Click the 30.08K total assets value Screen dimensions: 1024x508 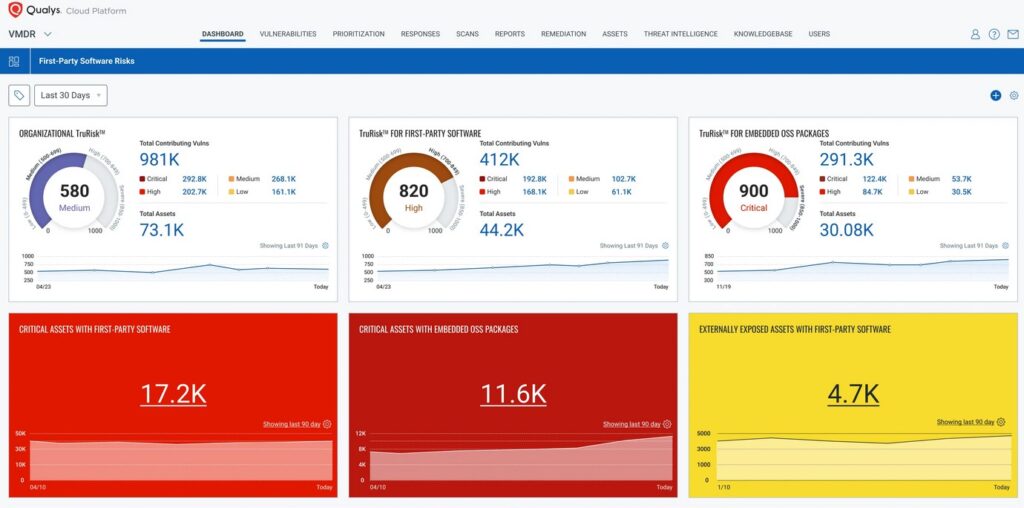pos(846,230)
